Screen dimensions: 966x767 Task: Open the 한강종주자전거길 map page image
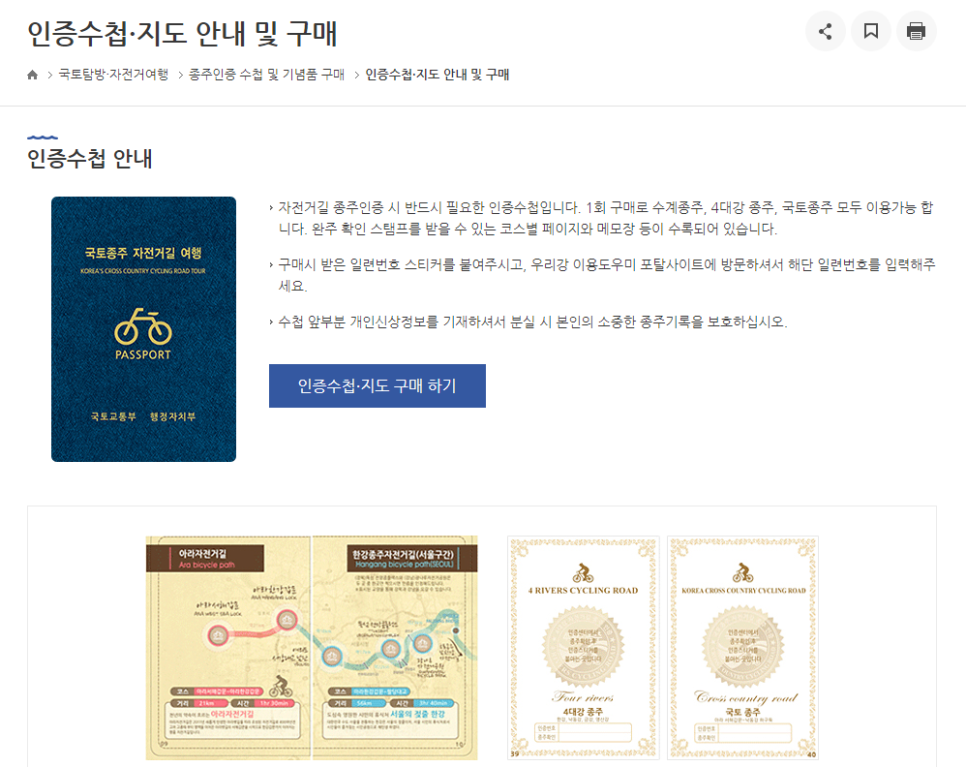pos(395,647)
